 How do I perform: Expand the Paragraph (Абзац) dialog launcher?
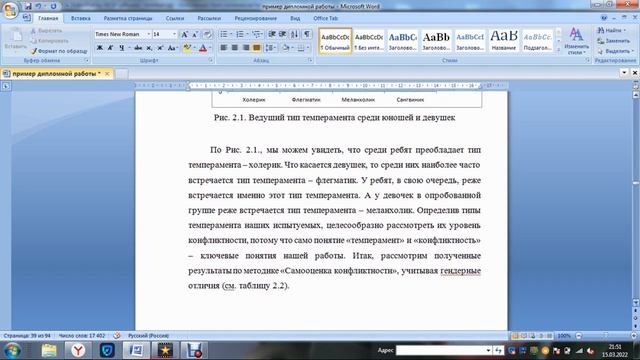point(310,60)
